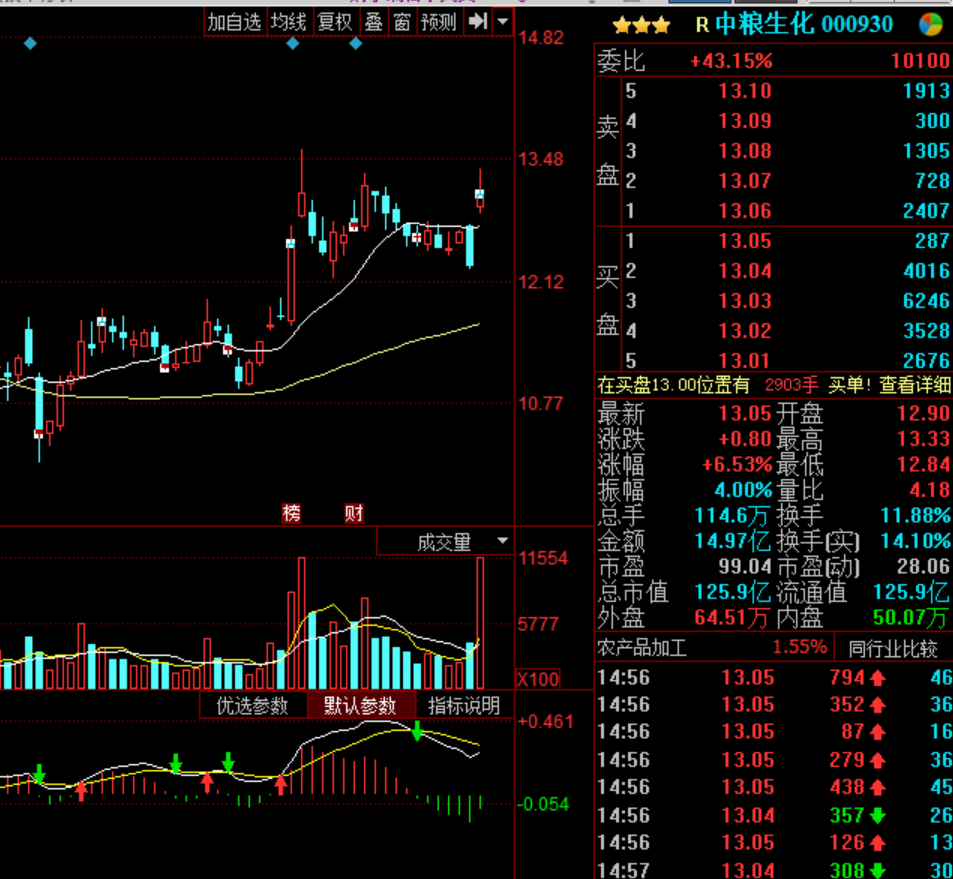Click the arrow-to-bar collapse panel icon
The height and width of the screenshot is (879, 953).
(478, 21)
